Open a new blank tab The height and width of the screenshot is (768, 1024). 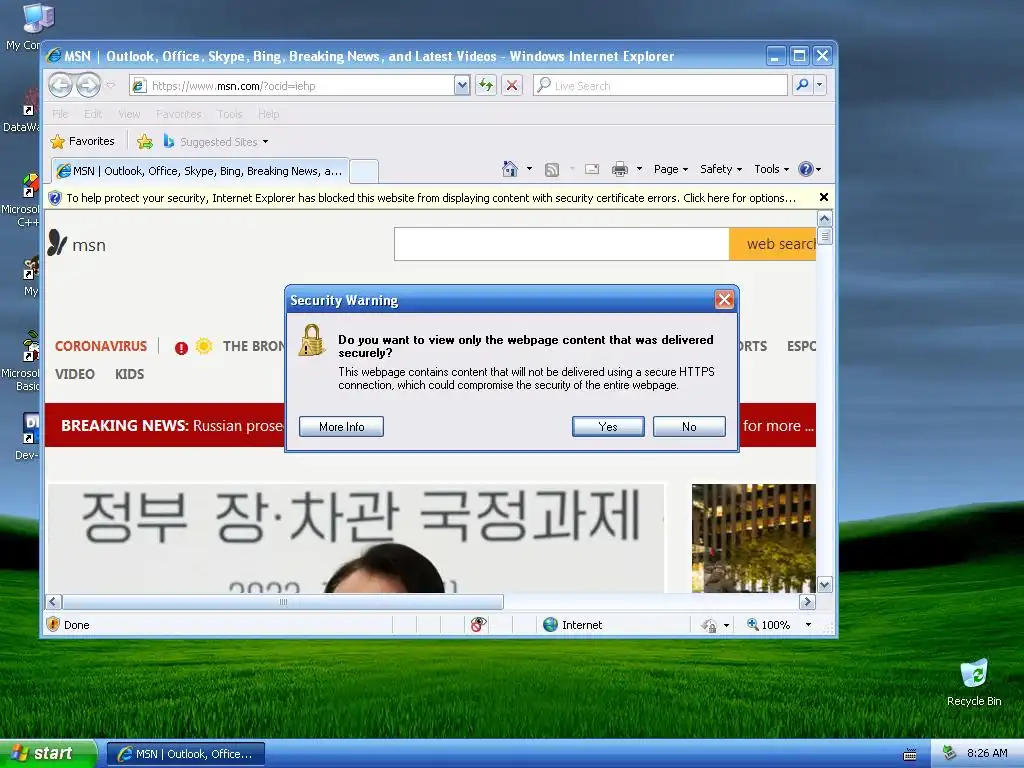(364, 172)
